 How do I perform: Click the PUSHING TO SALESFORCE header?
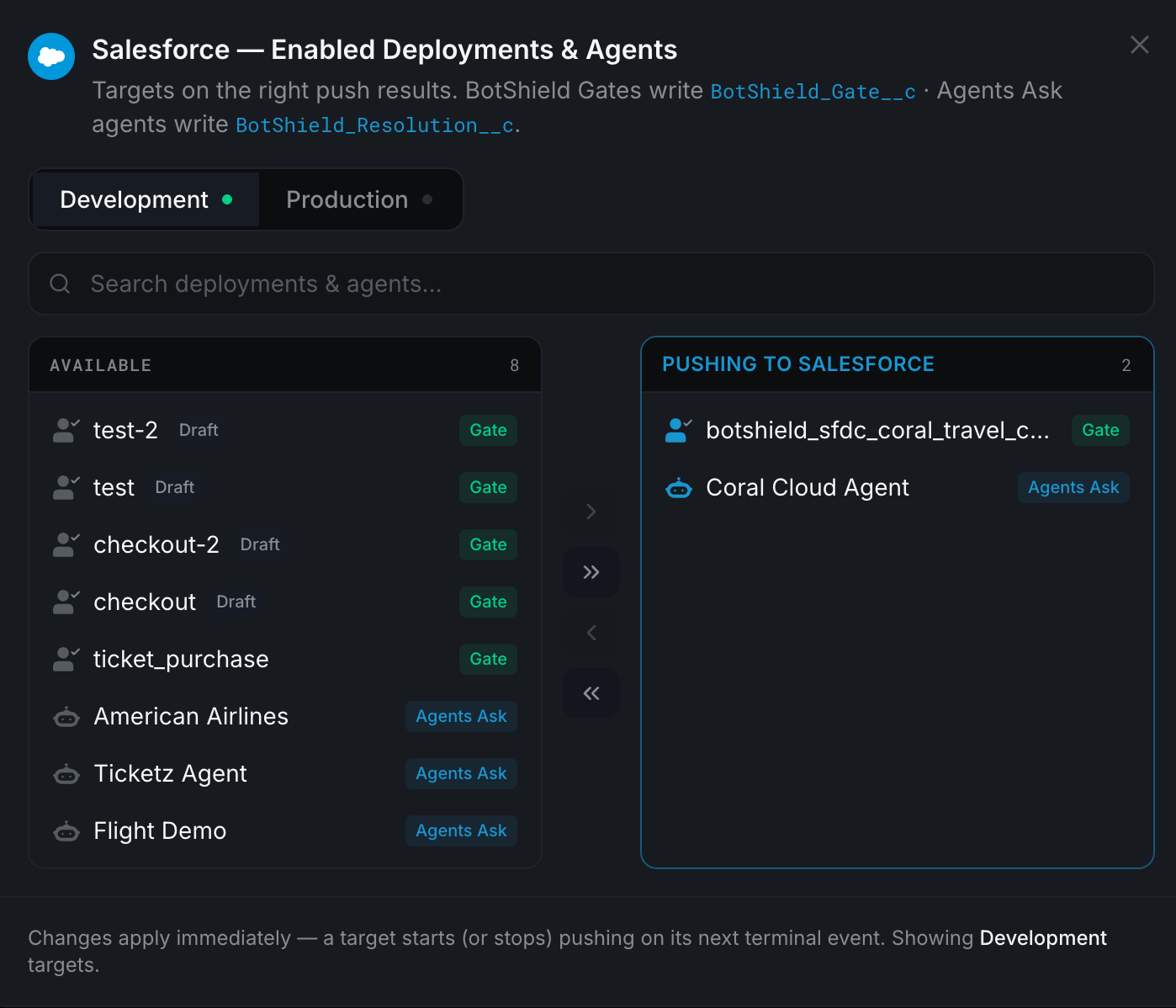pyautogui.click(x=798, y=364)
